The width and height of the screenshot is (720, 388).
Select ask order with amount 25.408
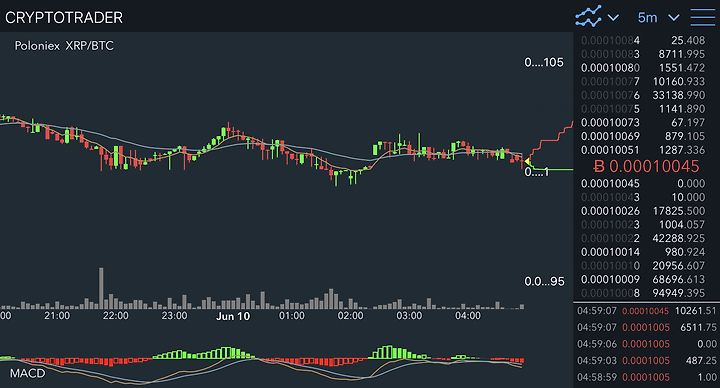click(643, 40)
